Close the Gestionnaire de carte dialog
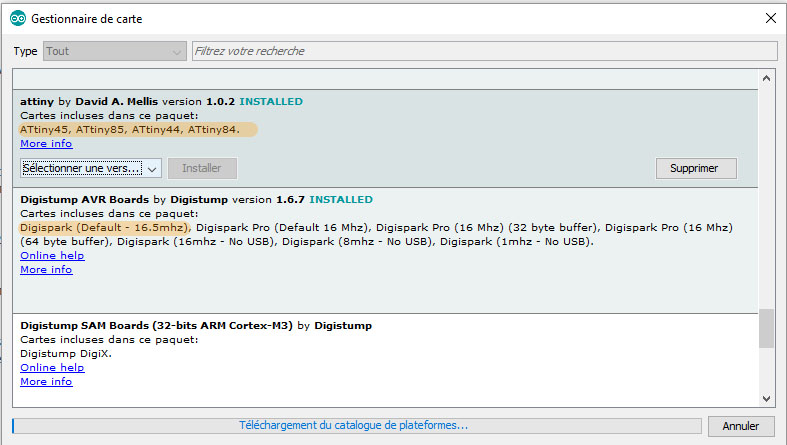Screen dimensions: 787x445 tap(771, 18)
